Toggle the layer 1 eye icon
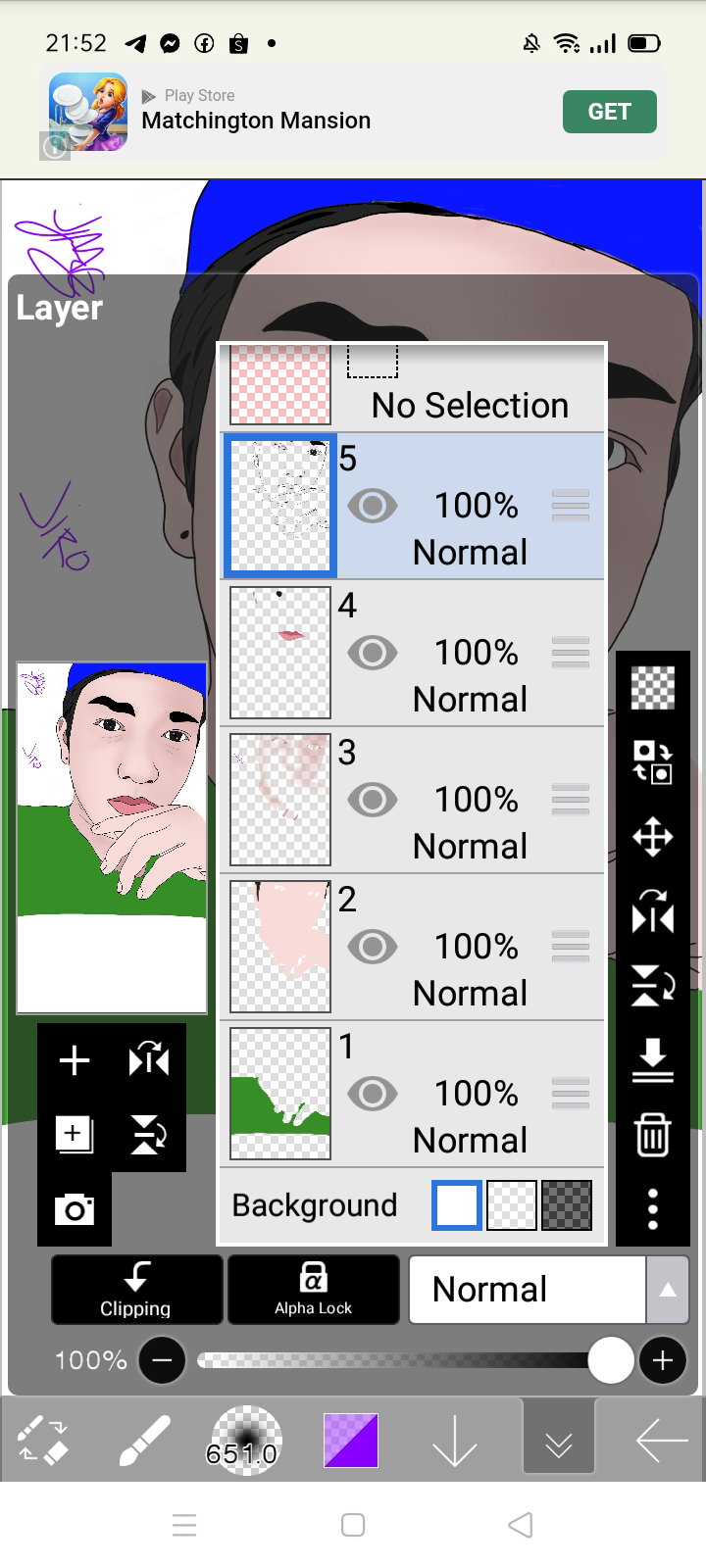Viewport: 706px width, 1568px height. (373, 1094)
